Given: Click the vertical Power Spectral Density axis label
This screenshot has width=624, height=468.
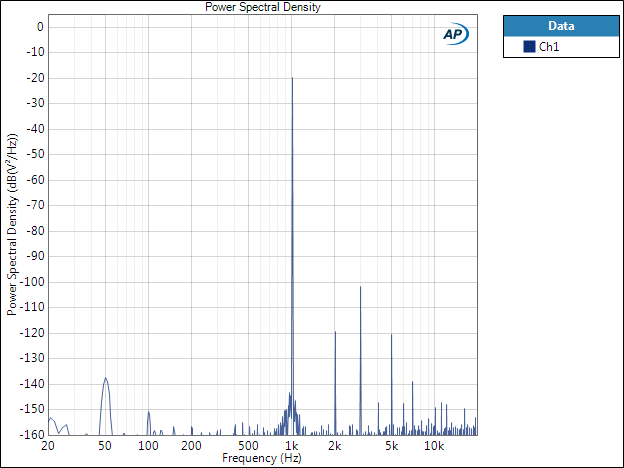Looking at the screenshot, I should click(x=12, y=225).
